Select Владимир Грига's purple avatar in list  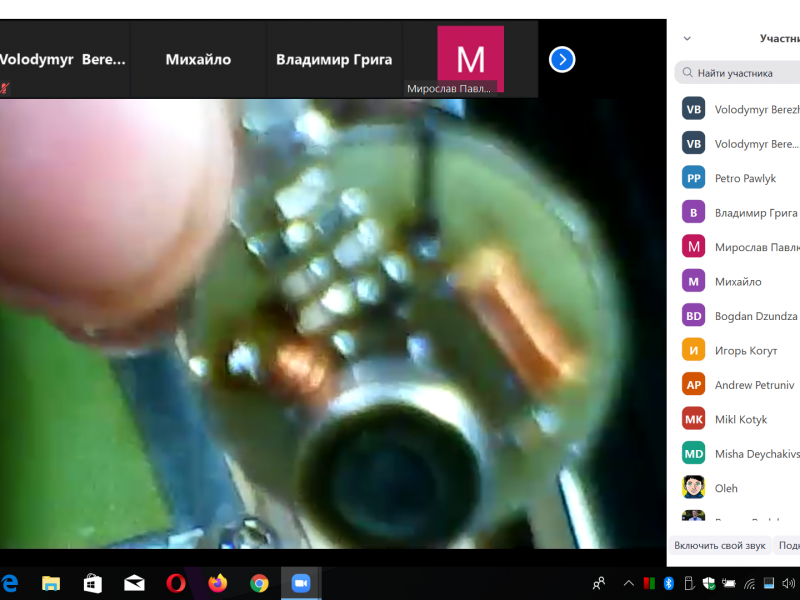click(693, 212)
